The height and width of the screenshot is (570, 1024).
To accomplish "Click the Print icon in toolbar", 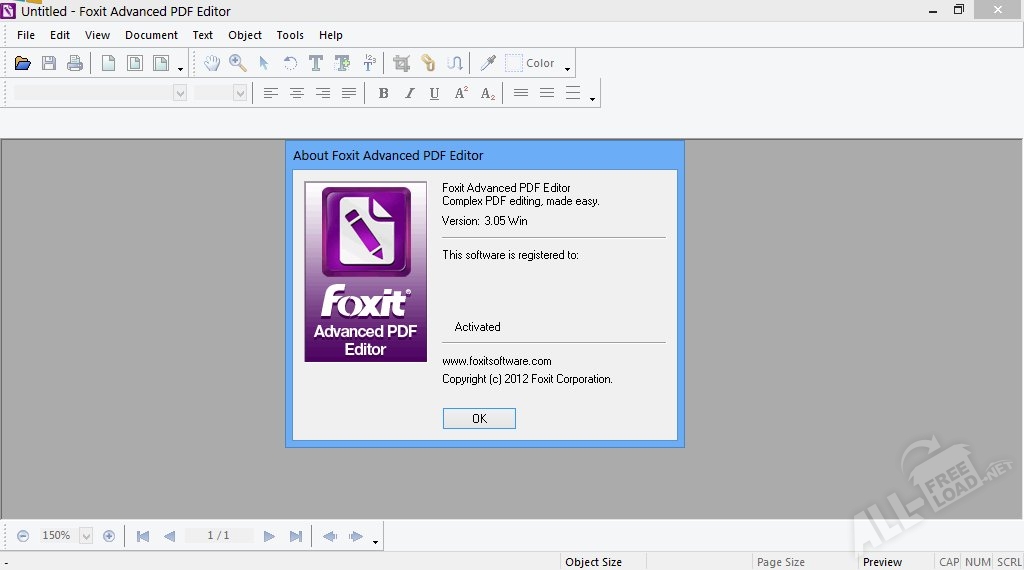I will [75, 63].
